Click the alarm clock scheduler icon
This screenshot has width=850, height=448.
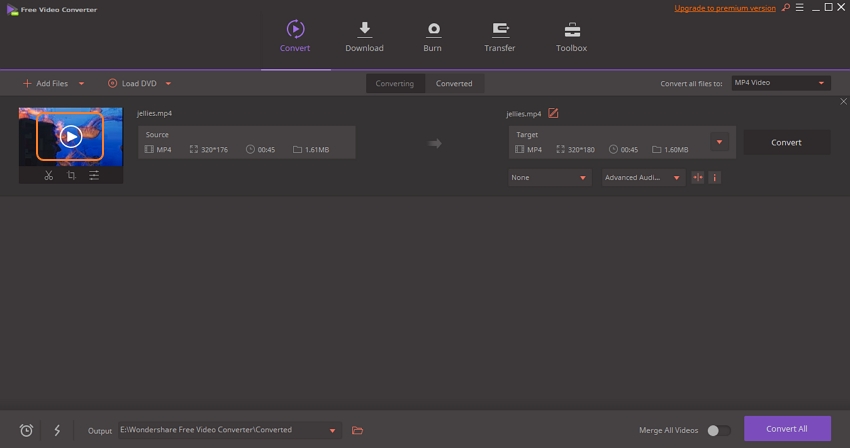tap(27, 430)
